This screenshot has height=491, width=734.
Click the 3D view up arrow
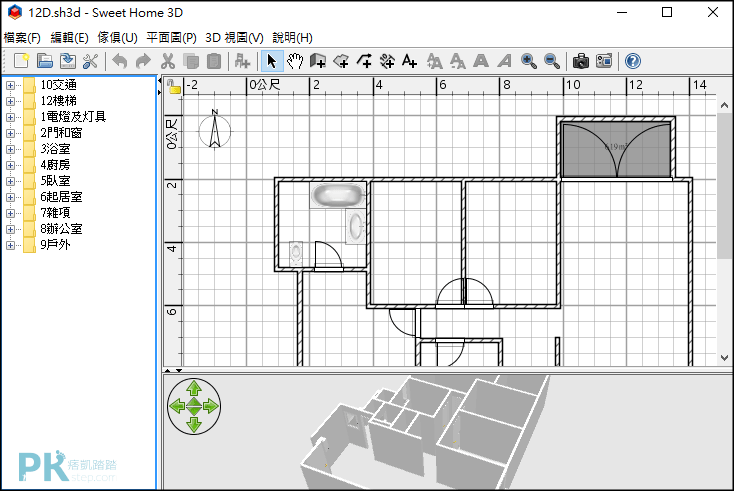coord(194,388)
